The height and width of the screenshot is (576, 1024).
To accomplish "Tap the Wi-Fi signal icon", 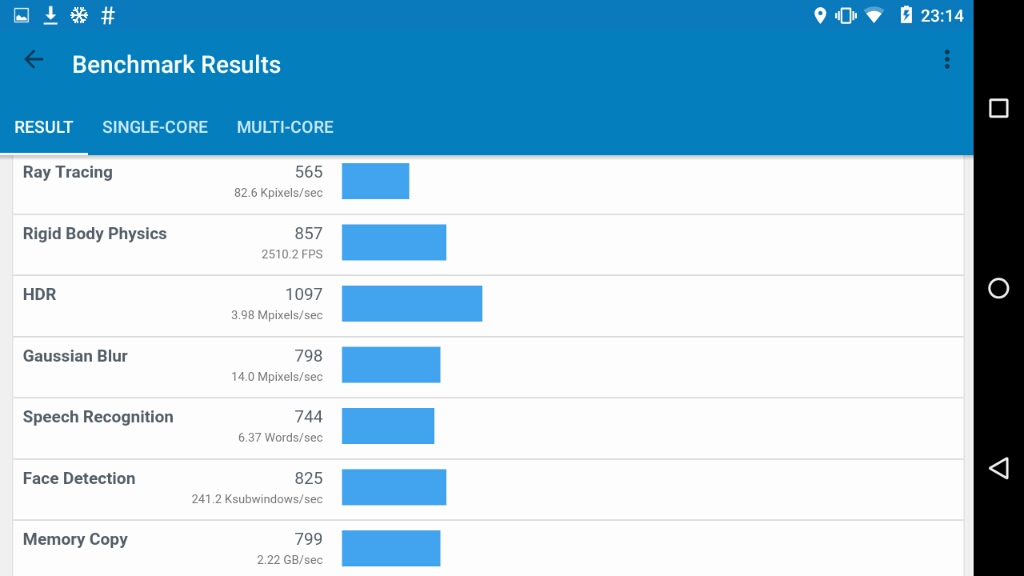I will 874,15.
